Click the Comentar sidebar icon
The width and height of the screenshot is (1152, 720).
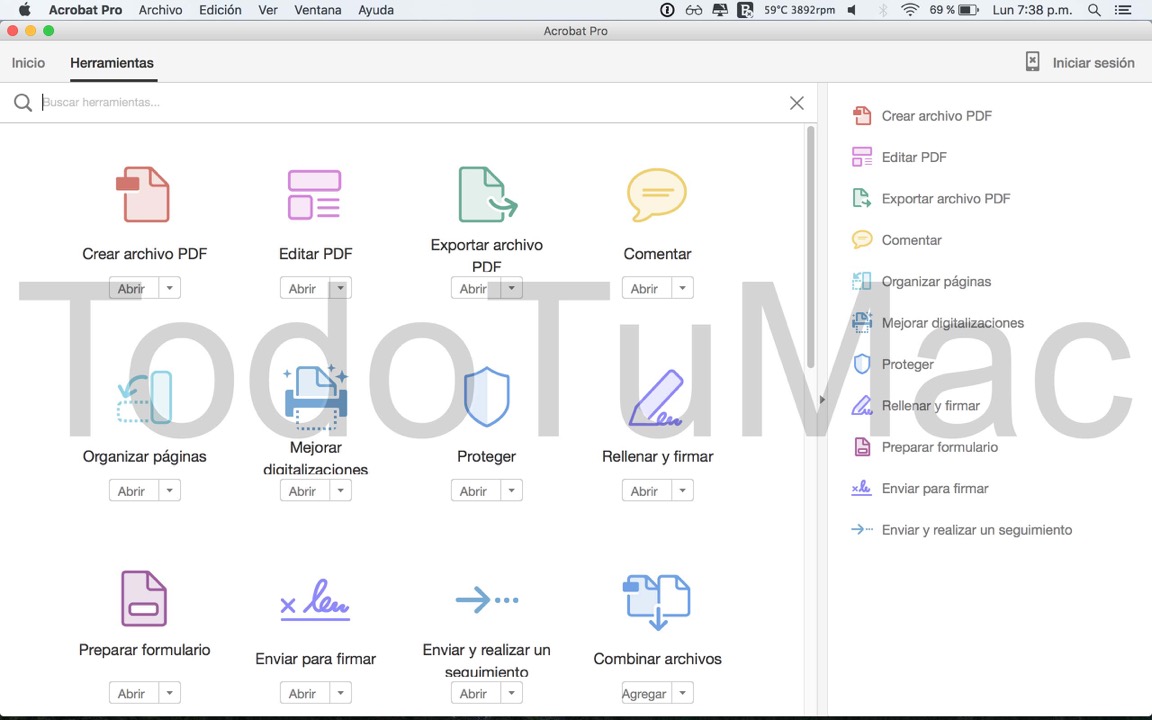click(x=861, y=240)
